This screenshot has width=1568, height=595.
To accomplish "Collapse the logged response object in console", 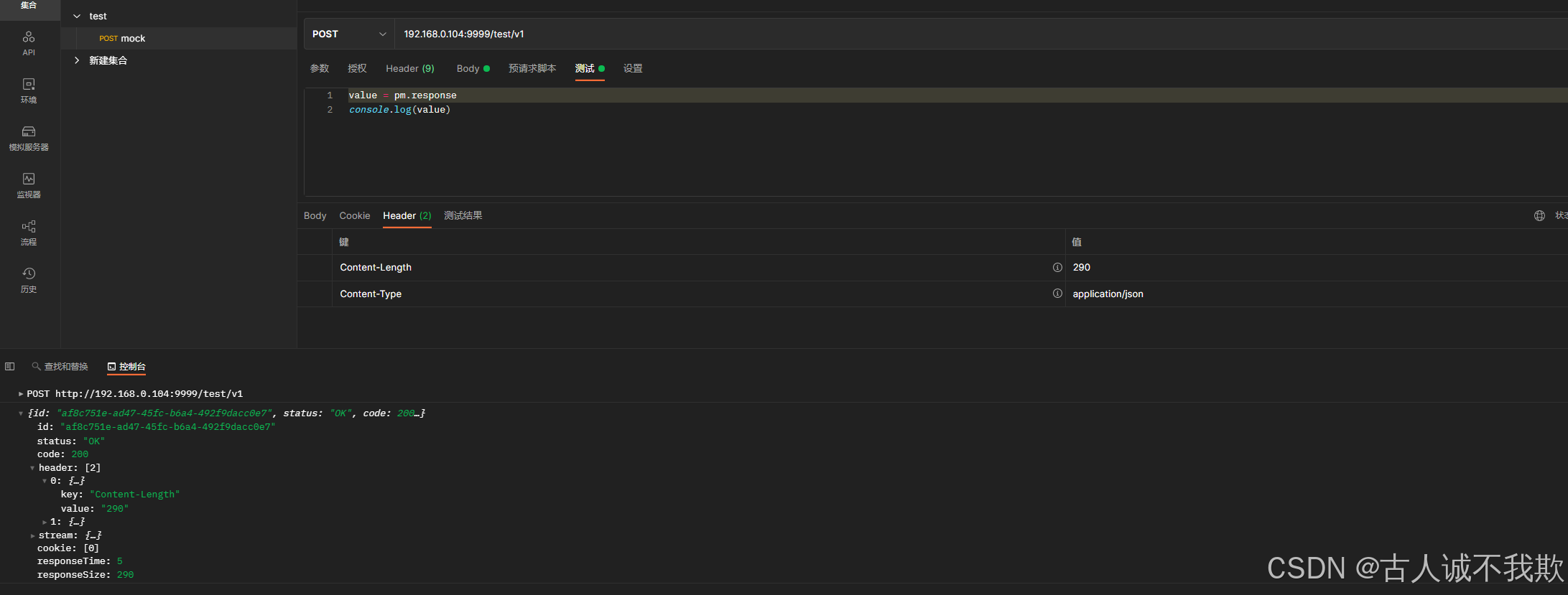I will point(21,413).
